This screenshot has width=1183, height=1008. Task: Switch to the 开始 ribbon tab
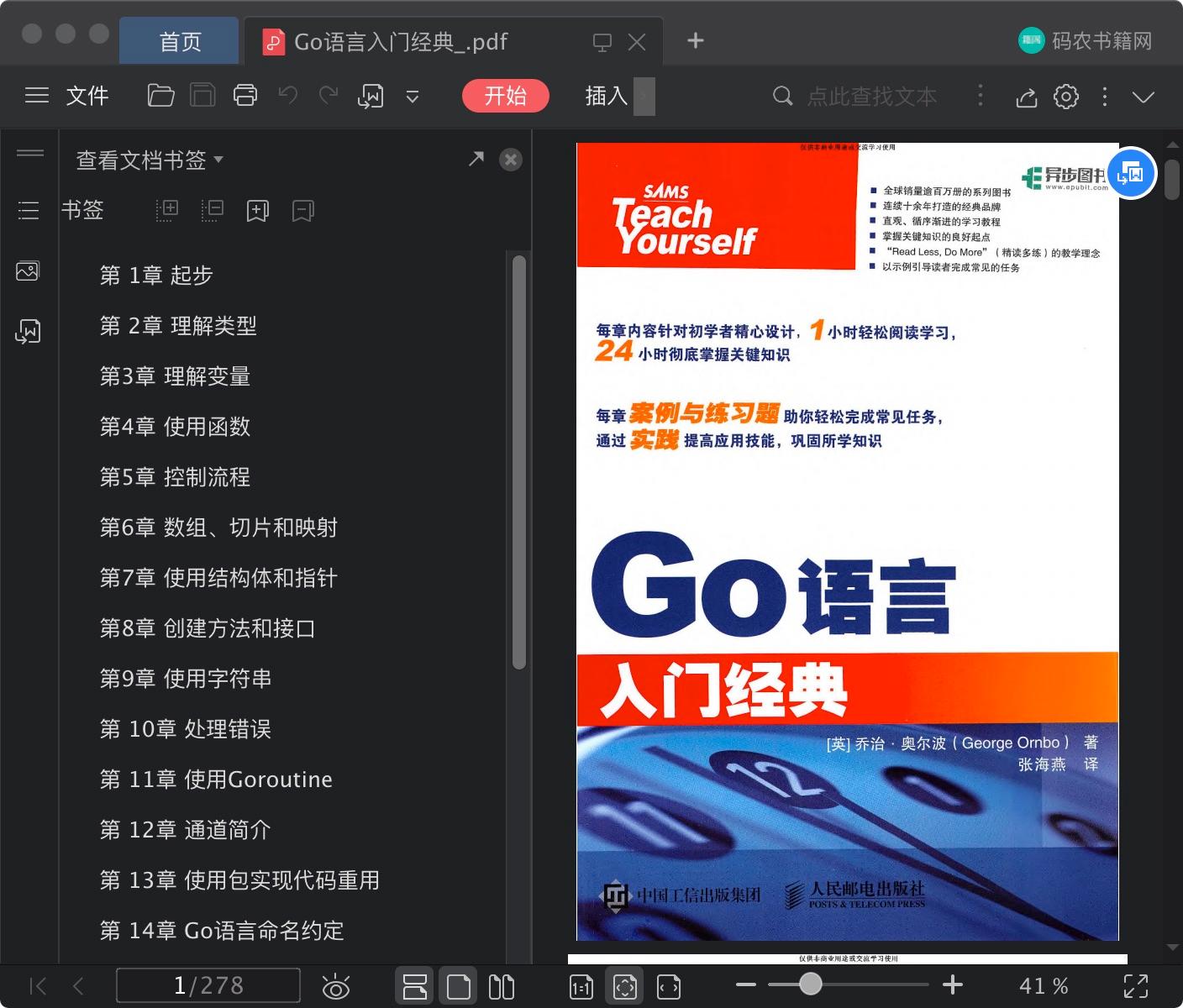click(505, 96)
